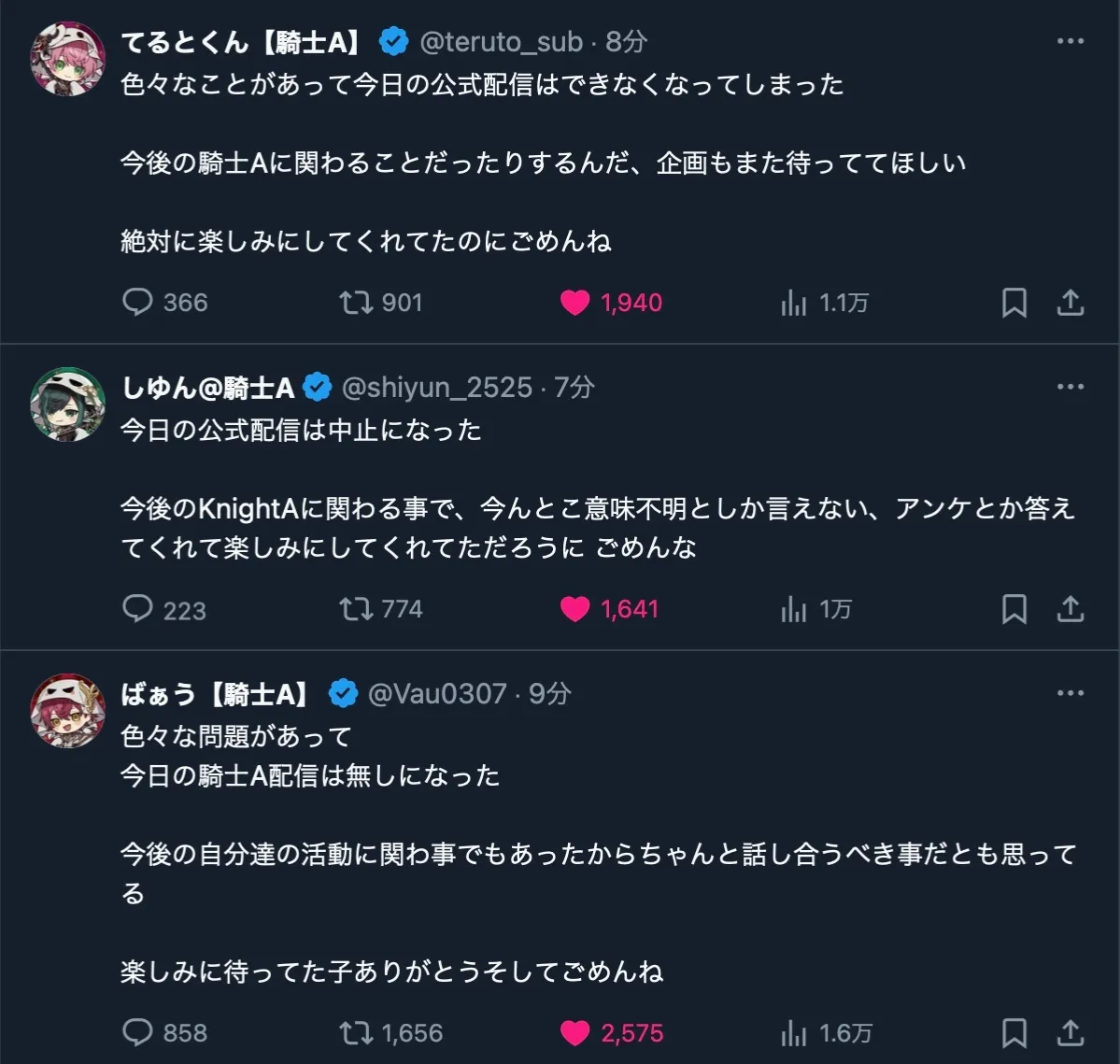Unlike the tweet with 1,940 likes

pos(574,303)
